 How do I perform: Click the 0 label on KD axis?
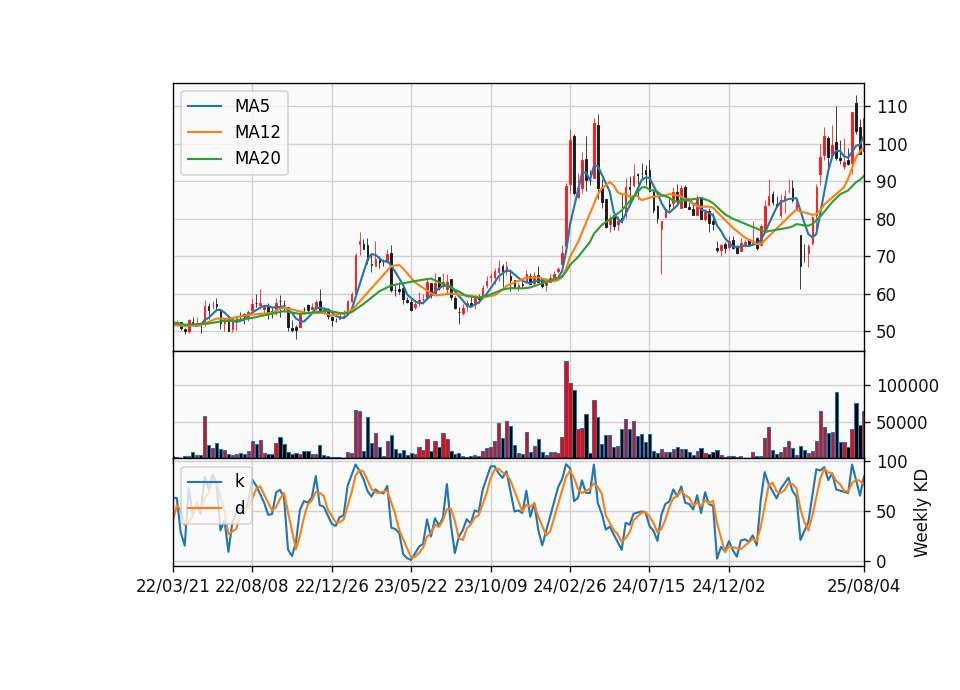pos(882,561)
